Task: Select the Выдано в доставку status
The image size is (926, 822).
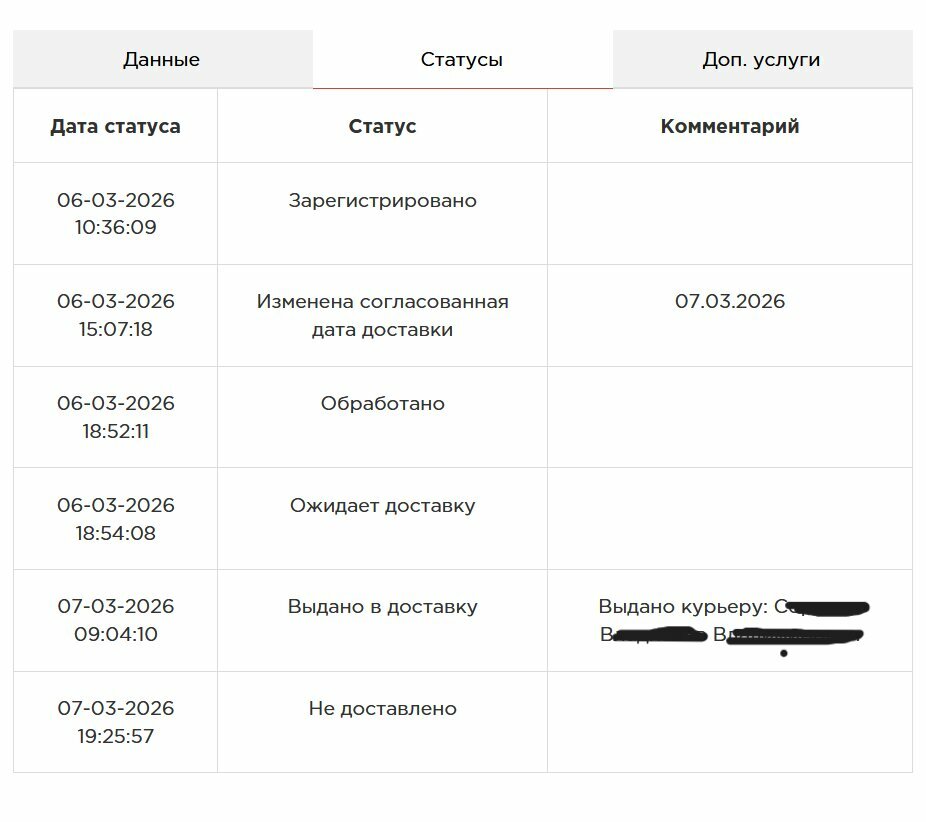Action: pyautogui.click(x=382, y=607)
